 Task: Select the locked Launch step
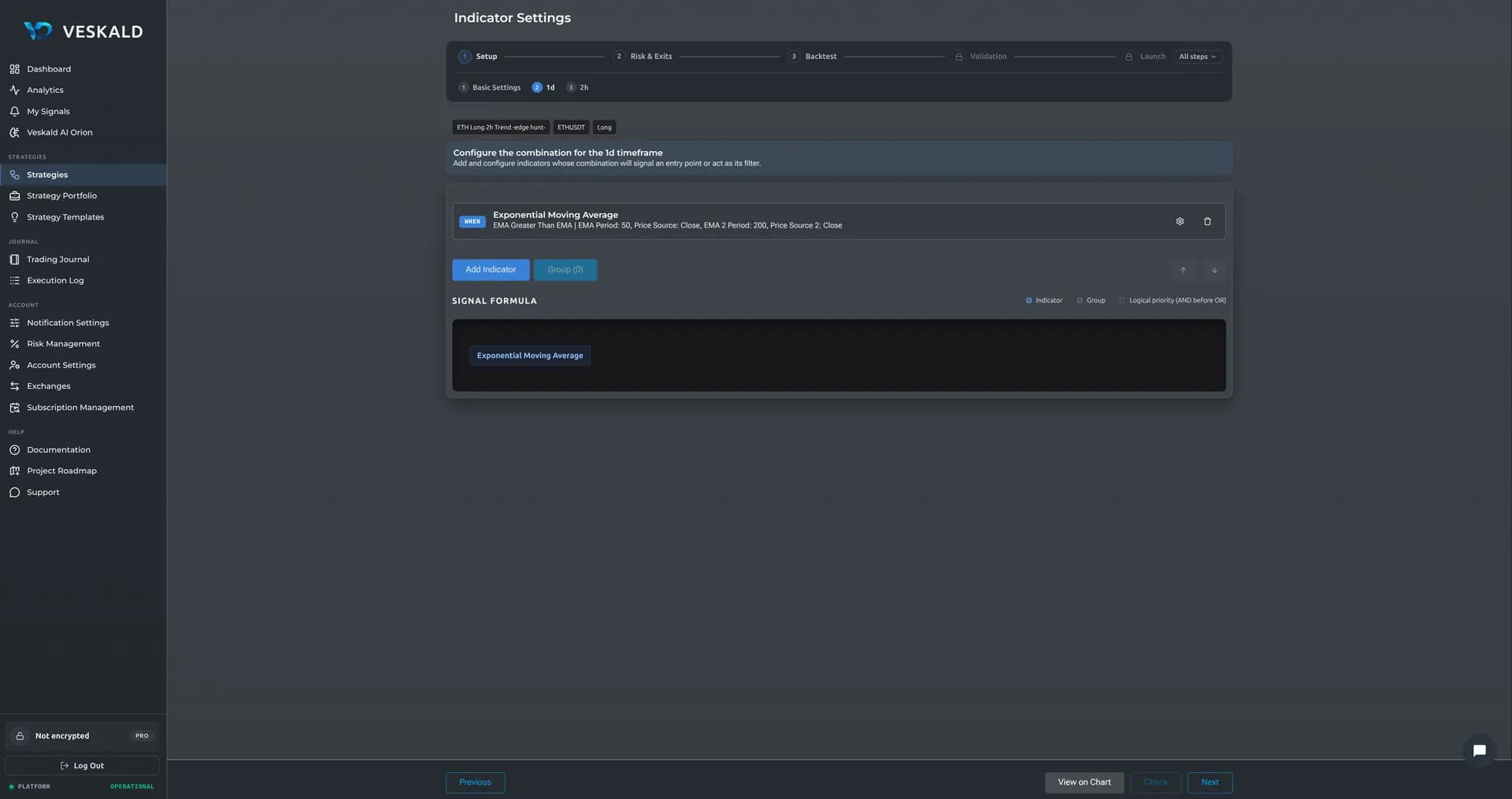[1145, 57]
